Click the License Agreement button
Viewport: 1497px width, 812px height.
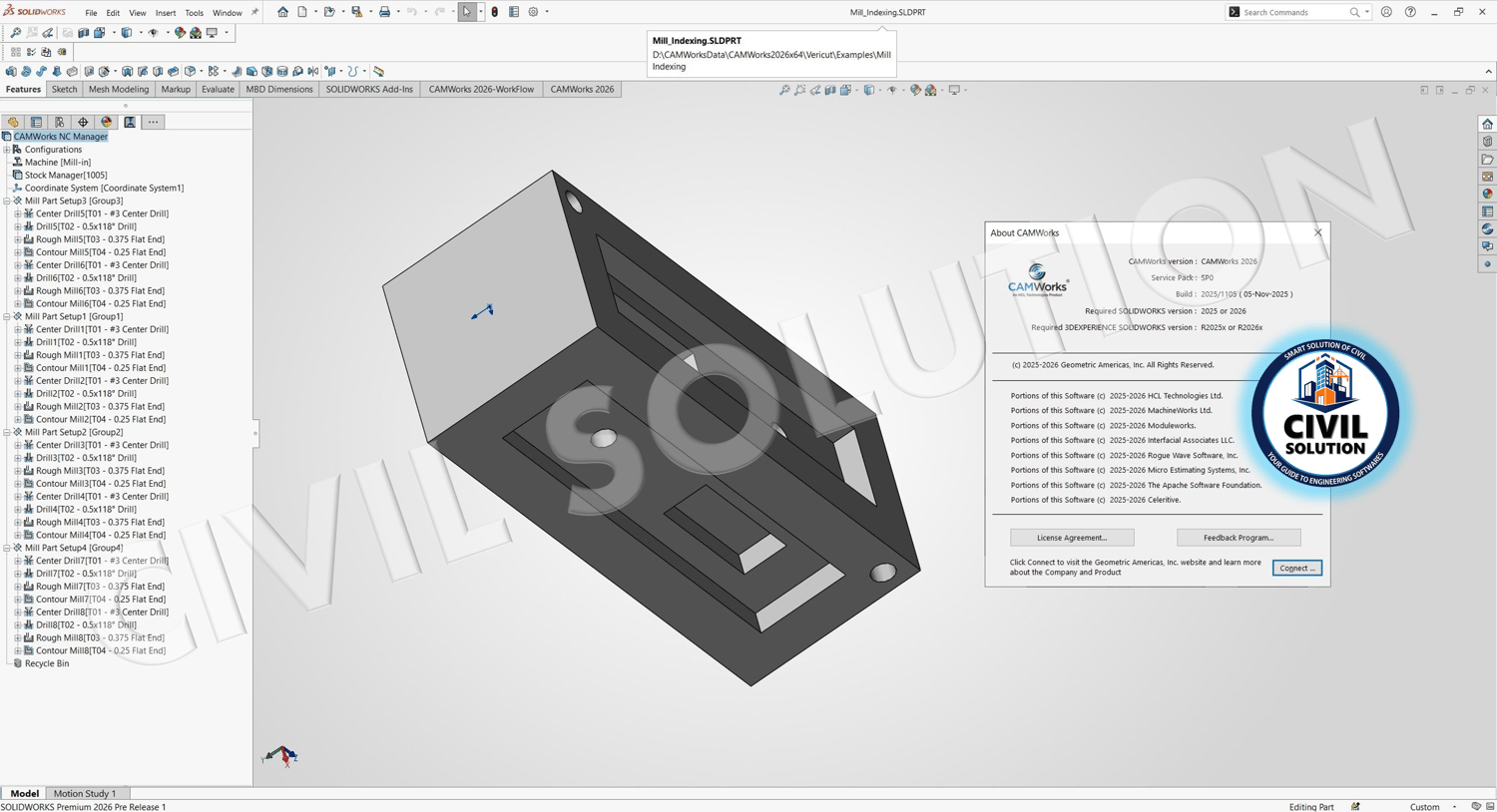click(x=1071, y=538)
